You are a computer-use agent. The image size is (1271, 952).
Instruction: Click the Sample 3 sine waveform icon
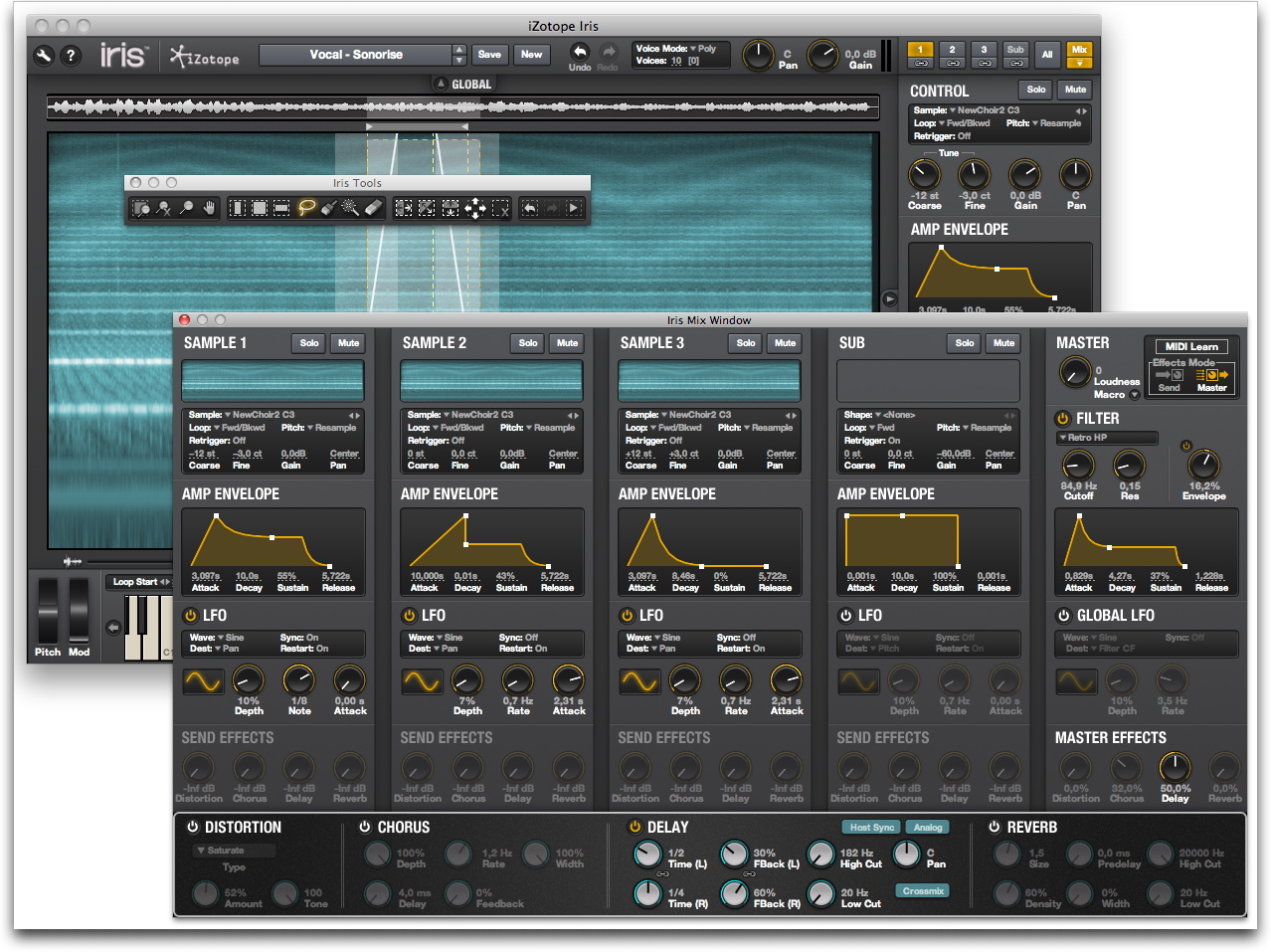[639, 681]
